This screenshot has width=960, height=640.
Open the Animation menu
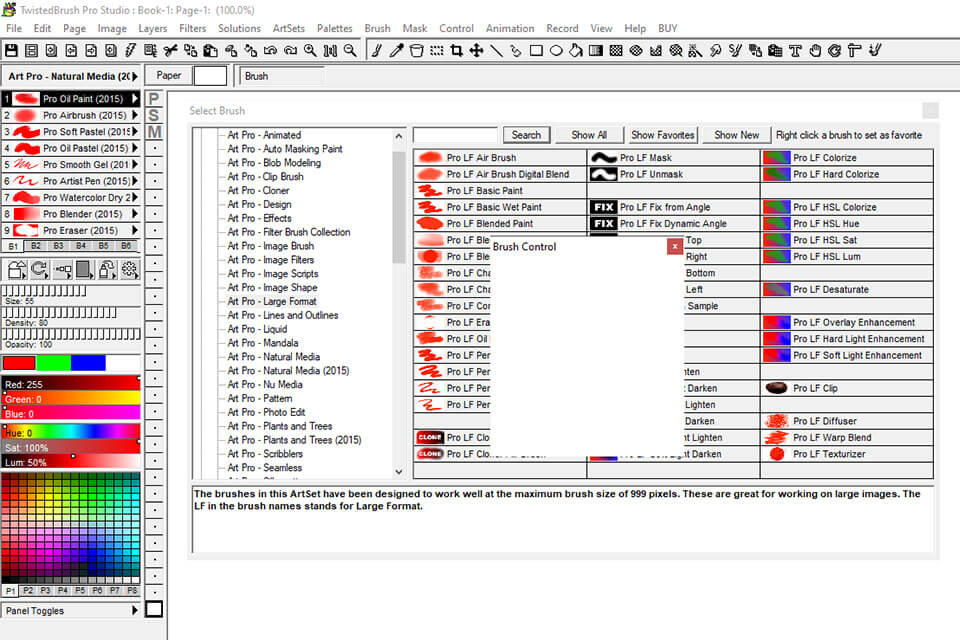[509, 28]
